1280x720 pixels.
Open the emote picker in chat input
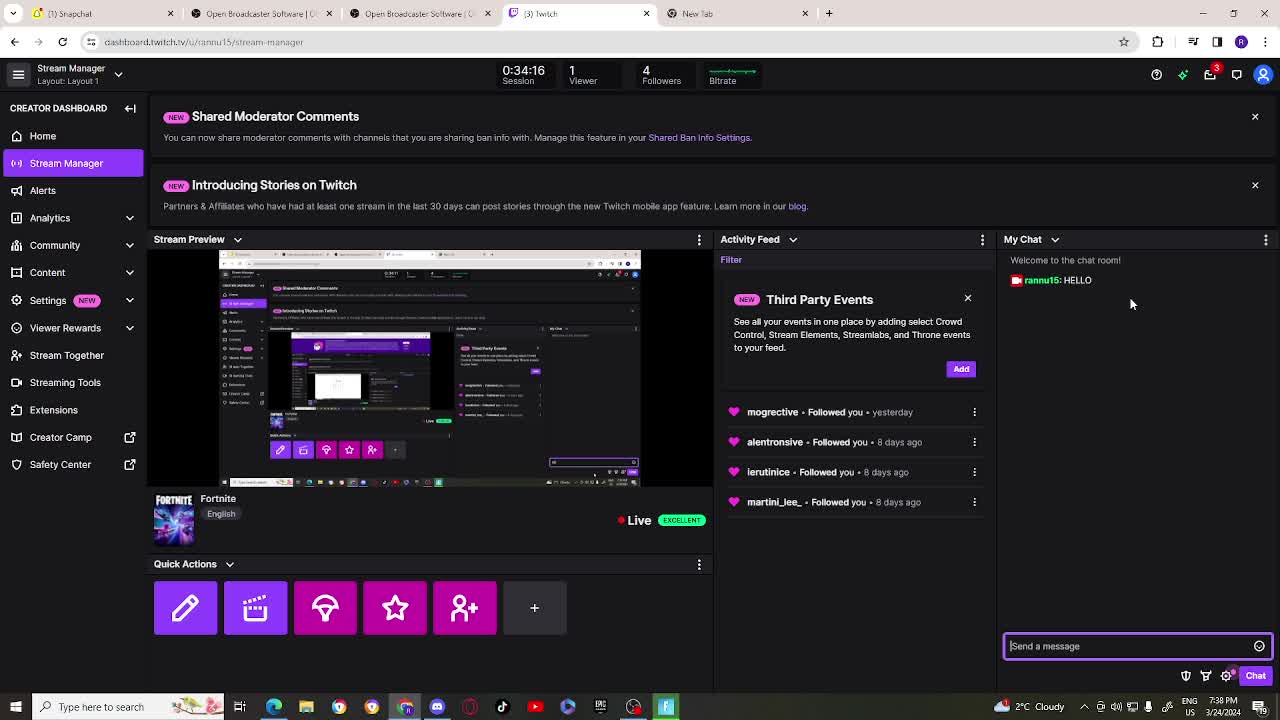click(1259, 646)
